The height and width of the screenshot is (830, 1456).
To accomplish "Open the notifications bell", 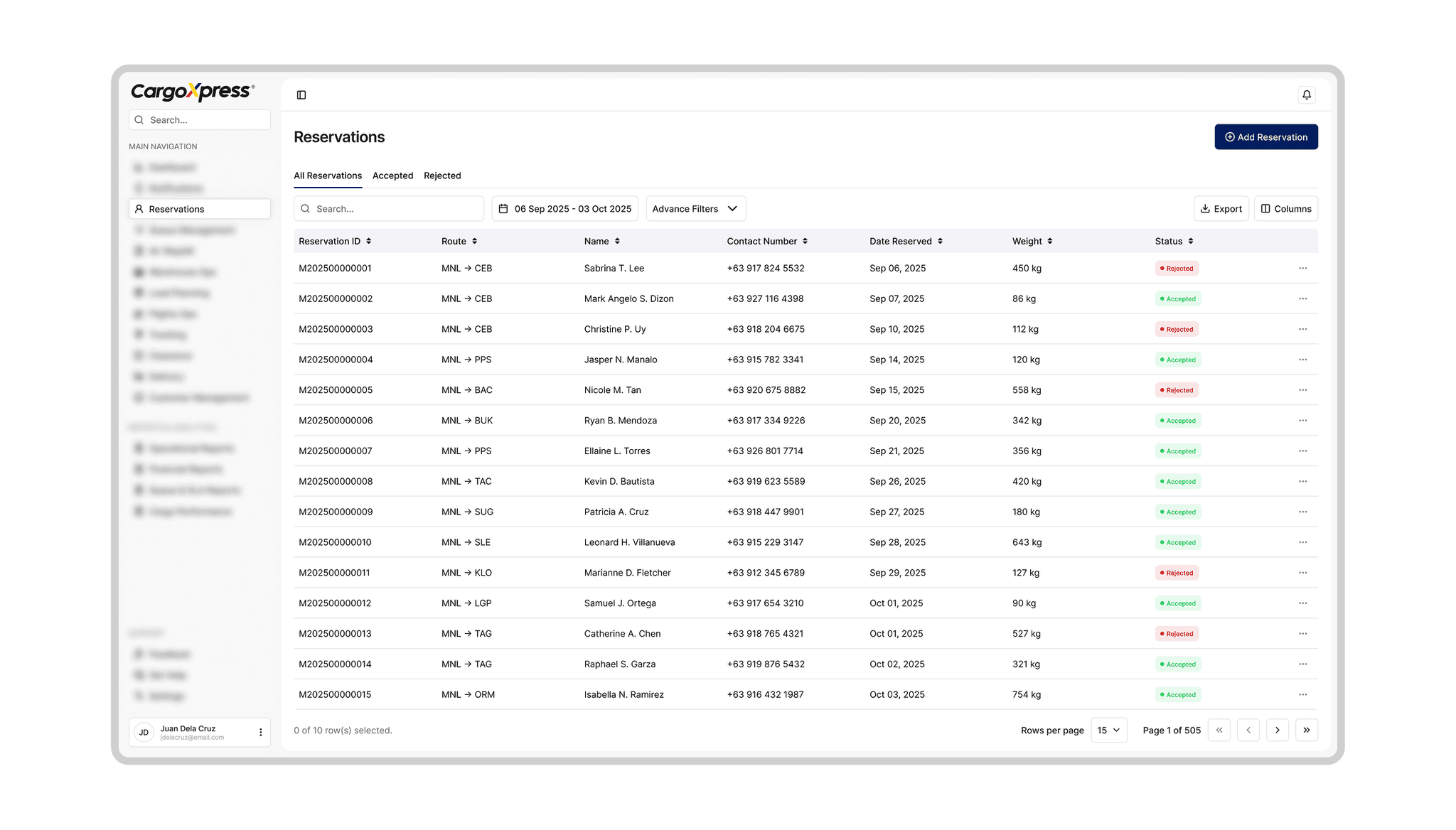I will pos(1306,95).
